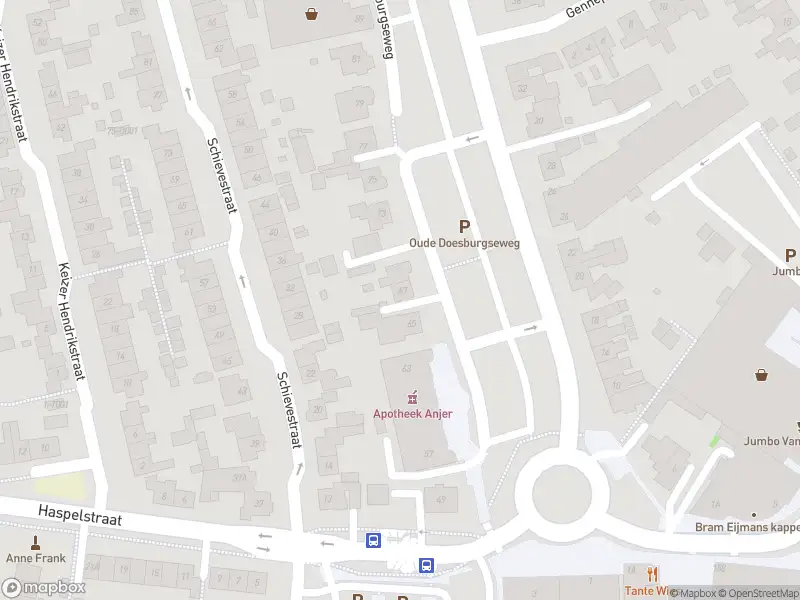The height and width of the screenshot is (600, 800).
Task: Select the lower-right bus stop icon
Action: (427, 565)
